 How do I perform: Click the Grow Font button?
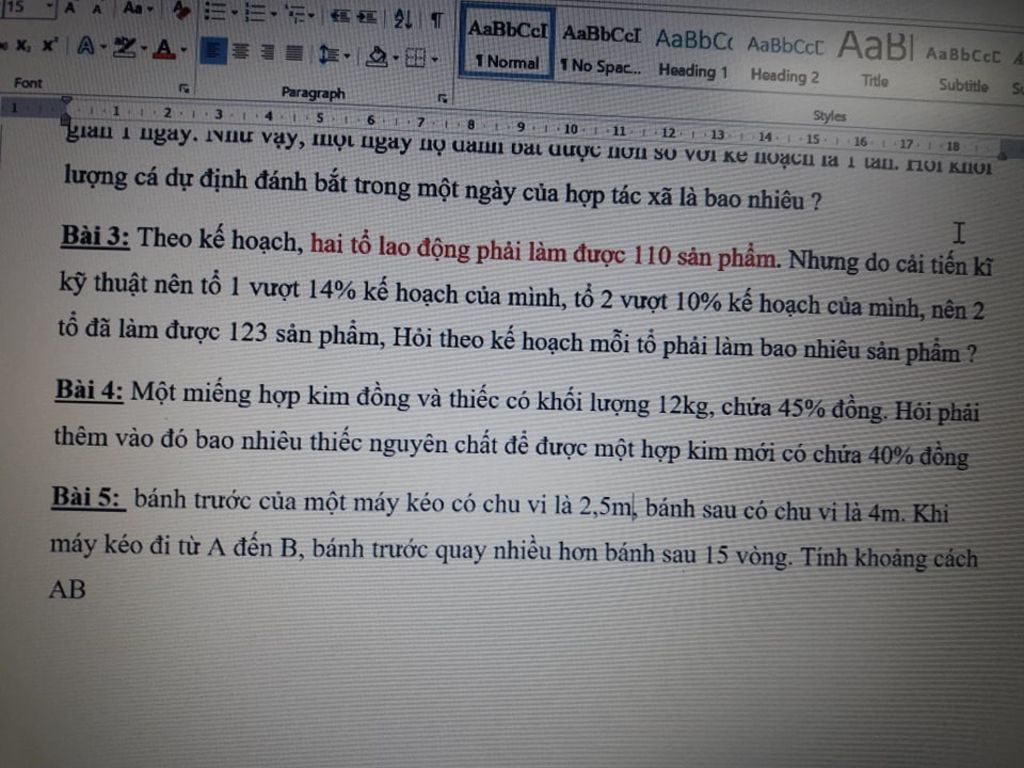[x=70, y=8]
